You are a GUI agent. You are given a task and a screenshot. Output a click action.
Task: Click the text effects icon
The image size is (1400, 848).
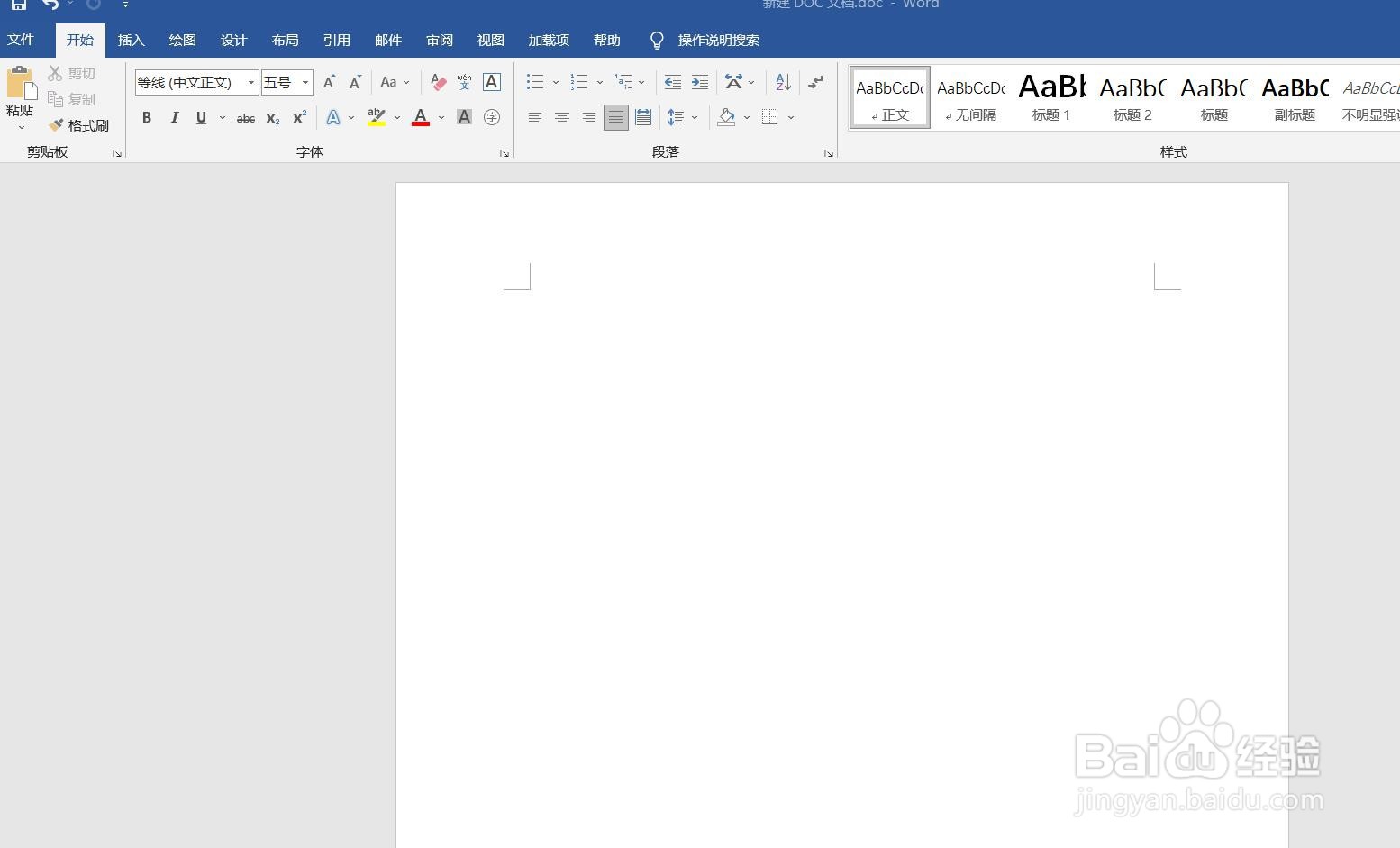pos(333,117)
